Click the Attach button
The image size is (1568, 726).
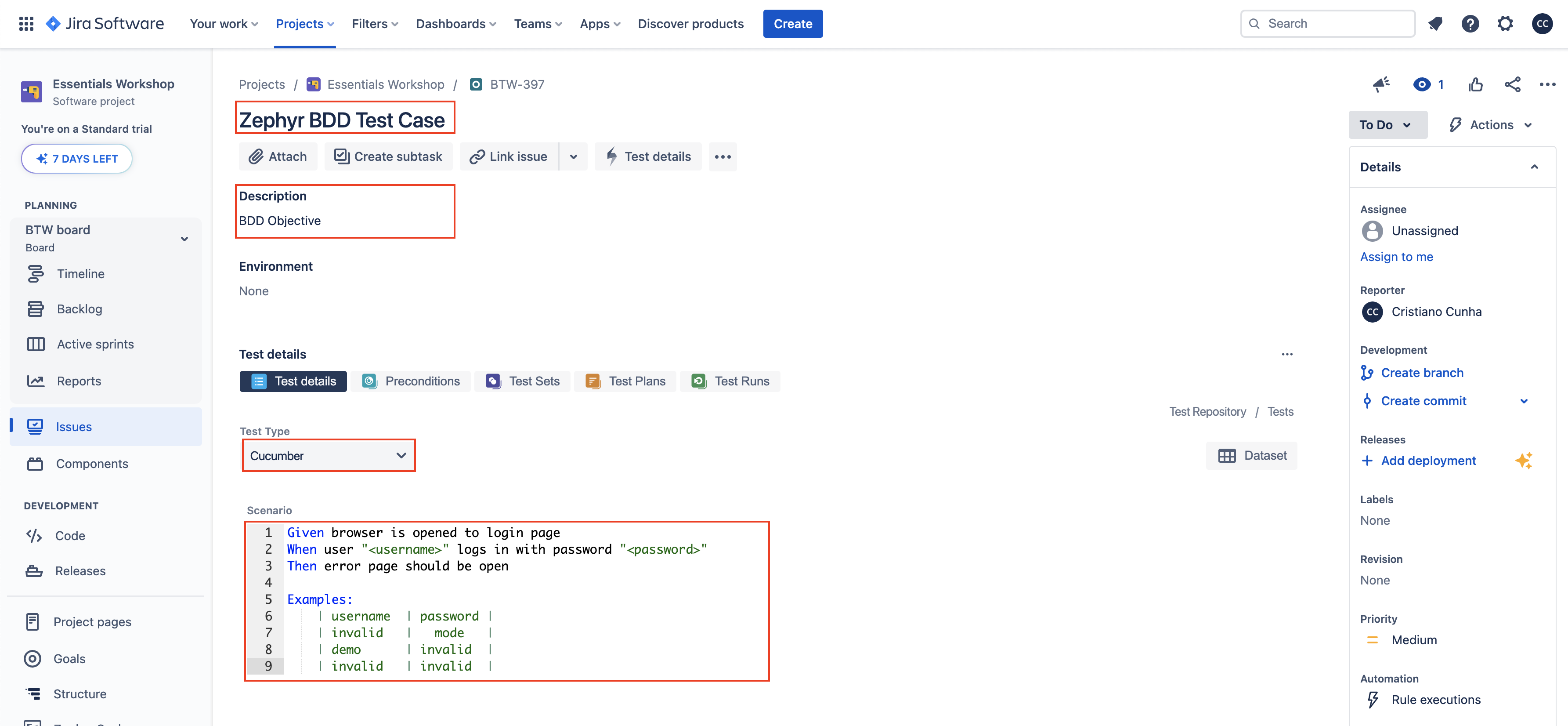point(278,157)
